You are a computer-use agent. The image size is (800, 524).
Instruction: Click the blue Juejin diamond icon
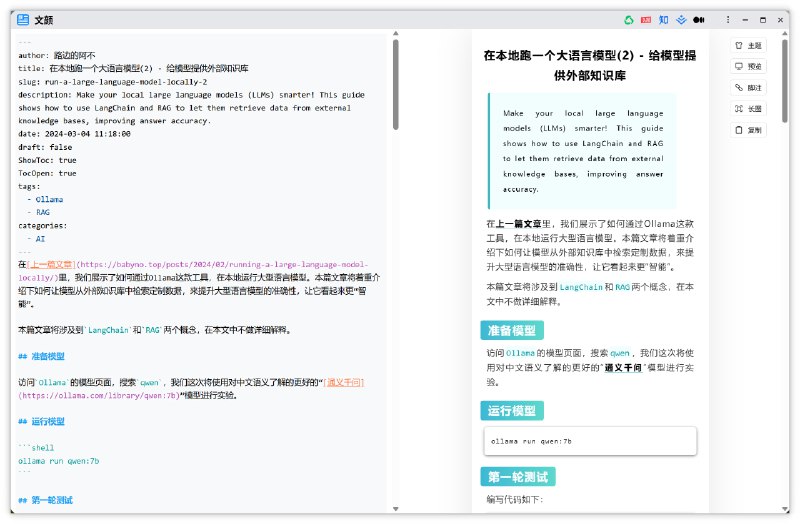682,19
